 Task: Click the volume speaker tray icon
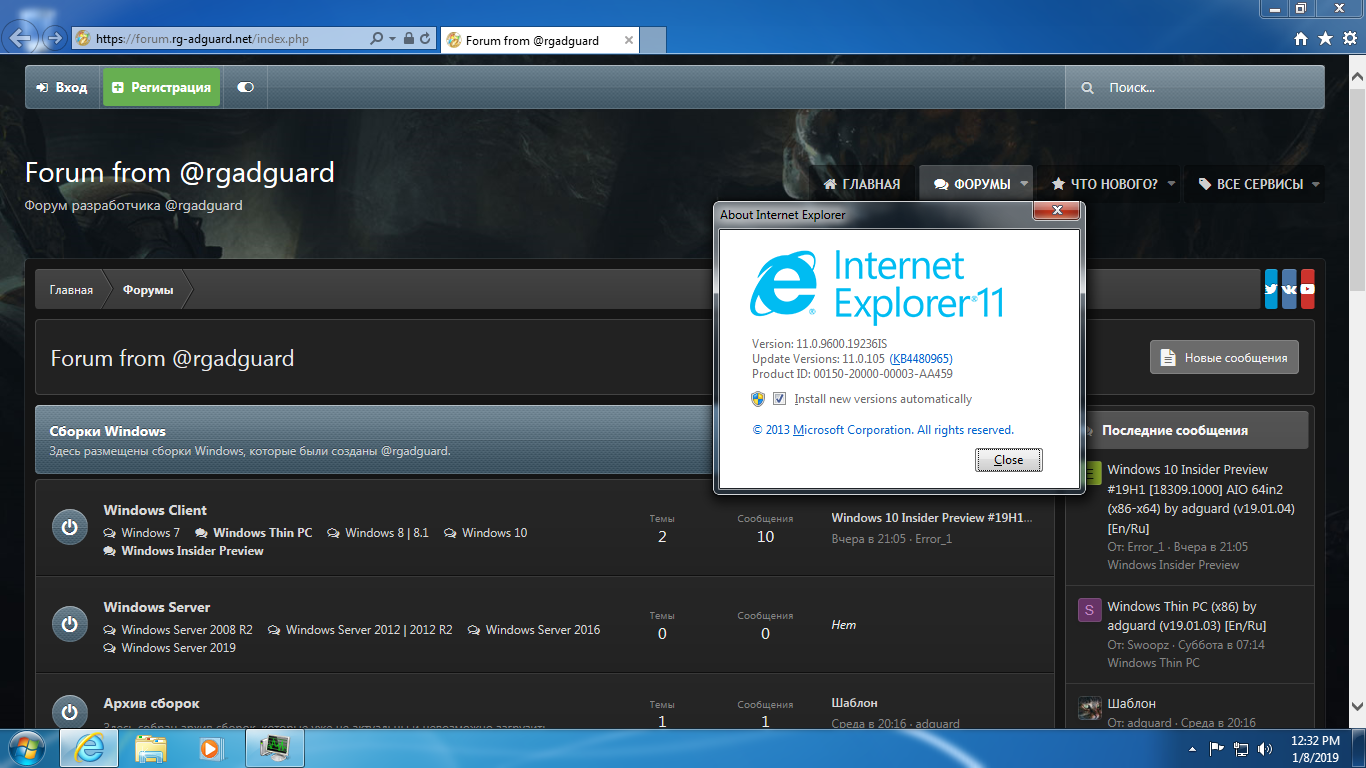[x=1265, y=748]
